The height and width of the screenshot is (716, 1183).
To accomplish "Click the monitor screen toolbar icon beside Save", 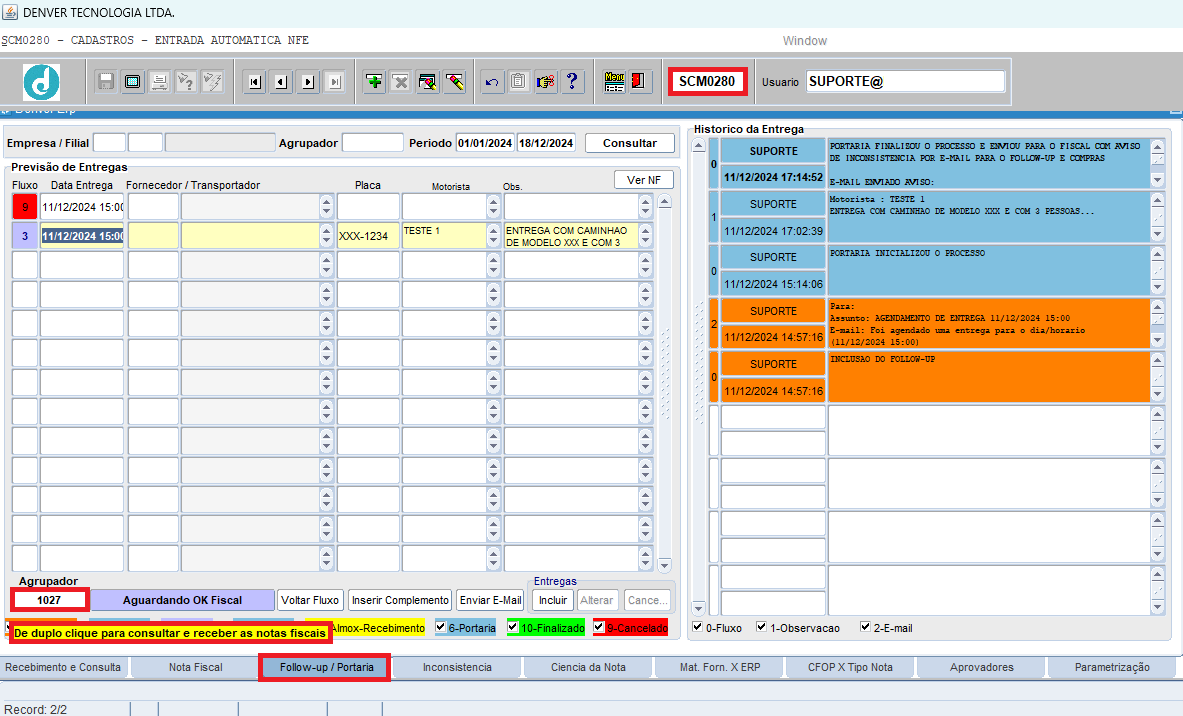I will click(x=132, y=81).
